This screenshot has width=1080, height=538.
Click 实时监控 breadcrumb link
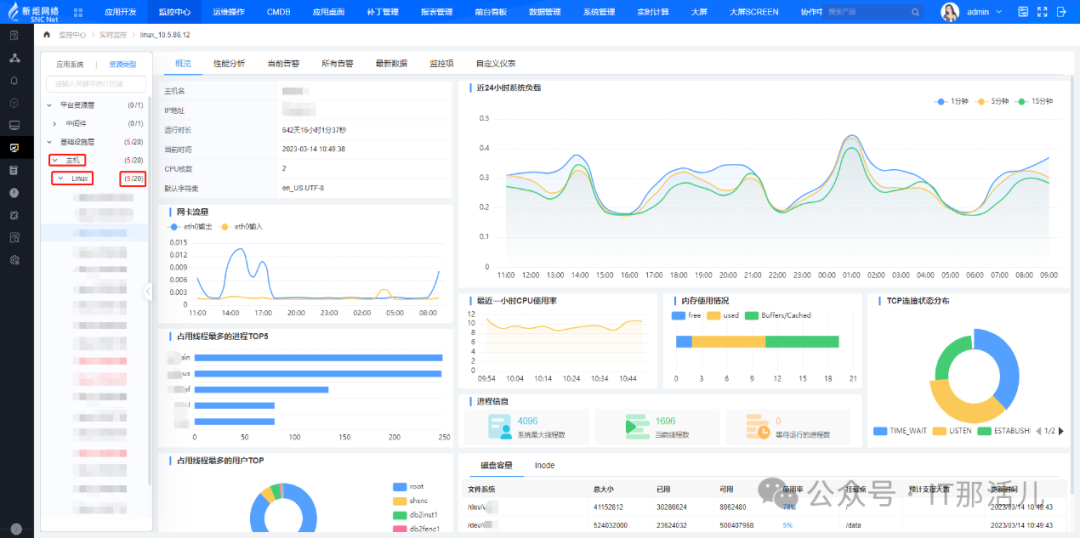tap(111, 34)
